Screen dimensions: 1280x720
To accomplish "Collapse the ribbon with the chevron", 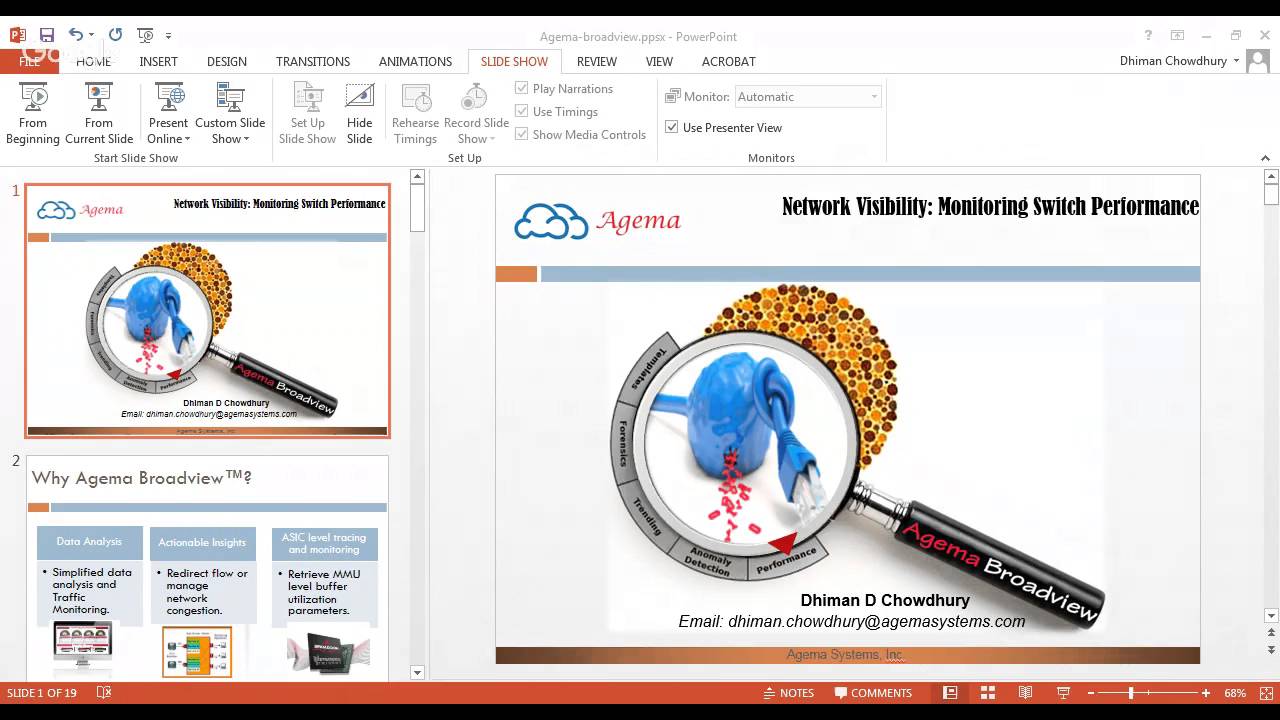I will (x=1265, y=158).
